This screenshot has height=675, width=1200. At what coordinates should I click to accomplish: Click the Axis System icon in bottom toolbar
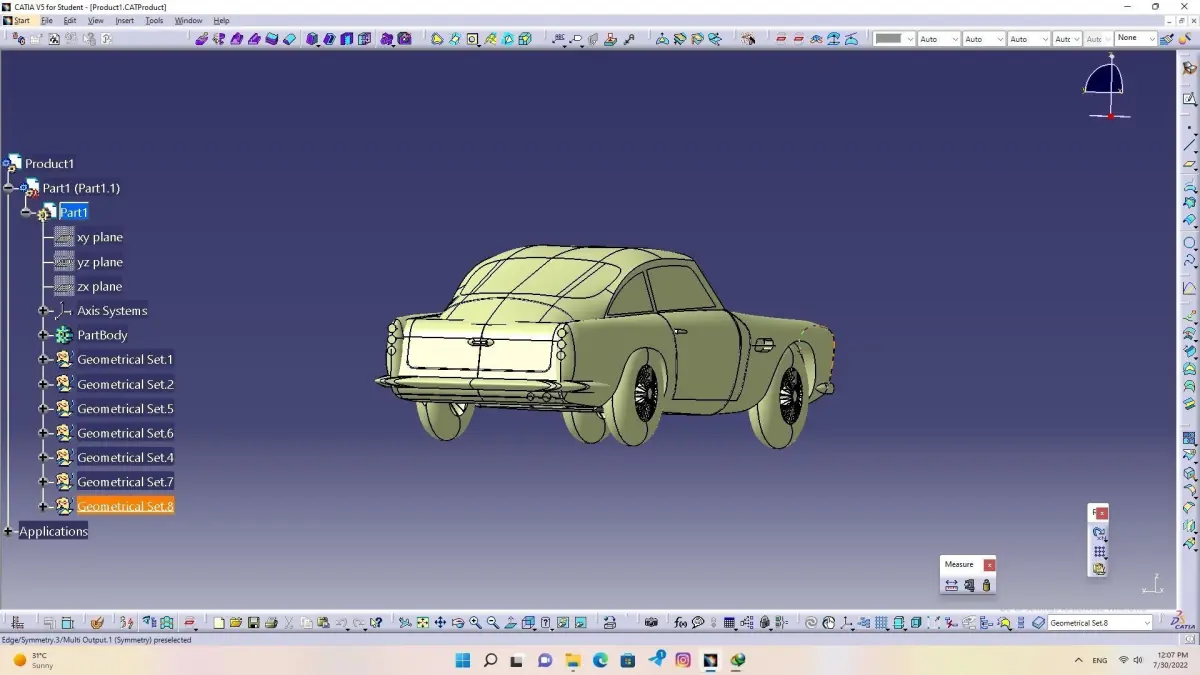(847, 622)
